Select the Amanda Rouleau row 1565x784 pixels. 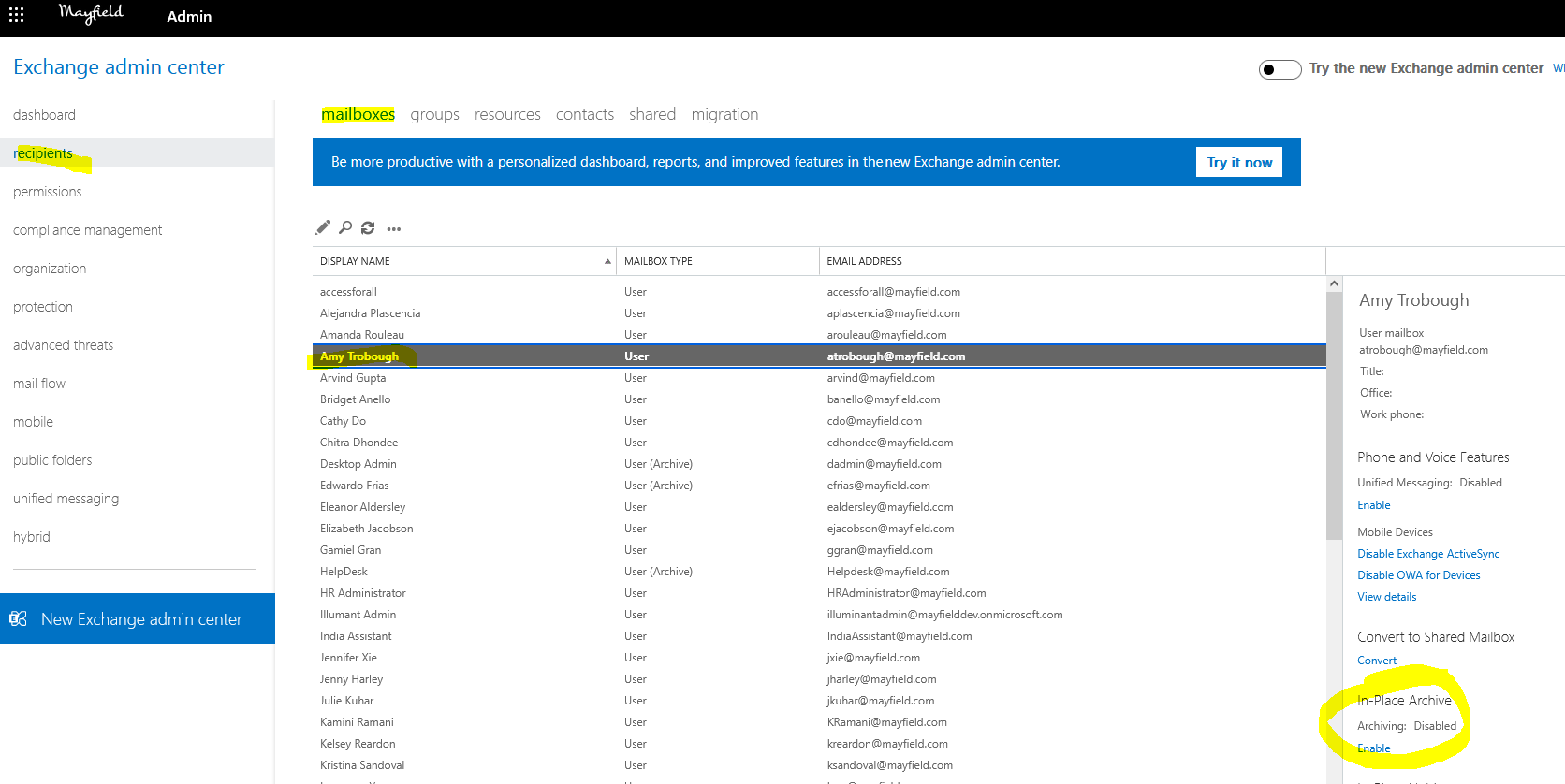tap(819, 335)
